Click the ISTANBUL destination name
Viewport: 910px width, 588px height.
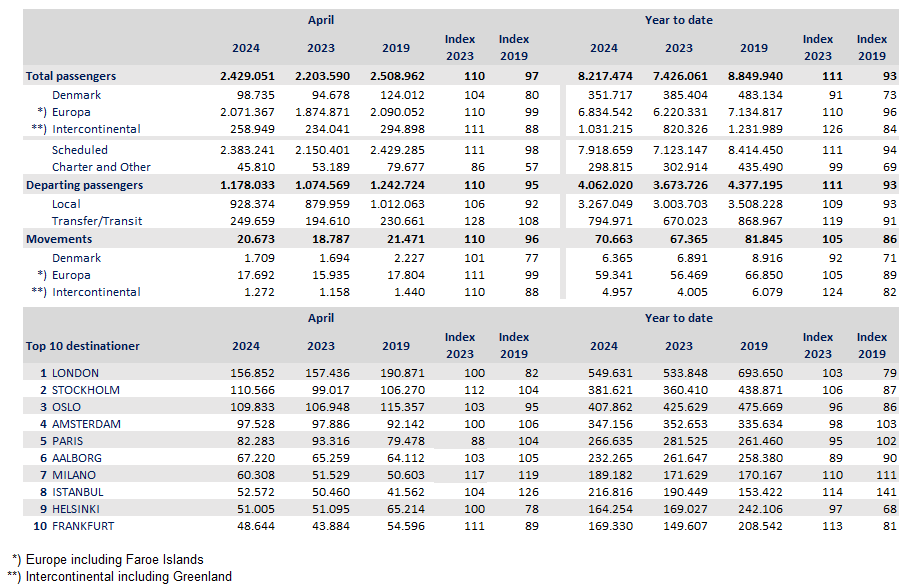pos(80,492)
